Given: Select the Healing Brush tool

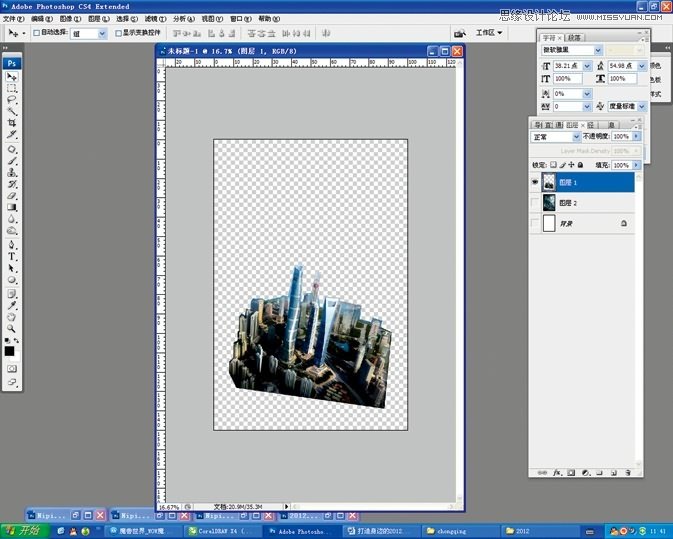Looking at the screenshot, I should pyautogui.click(x=12, y=149).
